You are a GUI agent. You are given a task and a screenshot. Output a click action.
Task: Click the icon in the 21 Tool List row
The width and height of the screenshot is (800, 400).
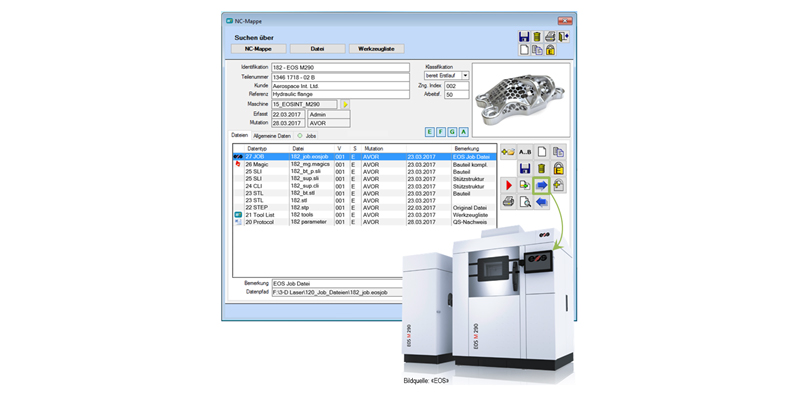point(238,215)
